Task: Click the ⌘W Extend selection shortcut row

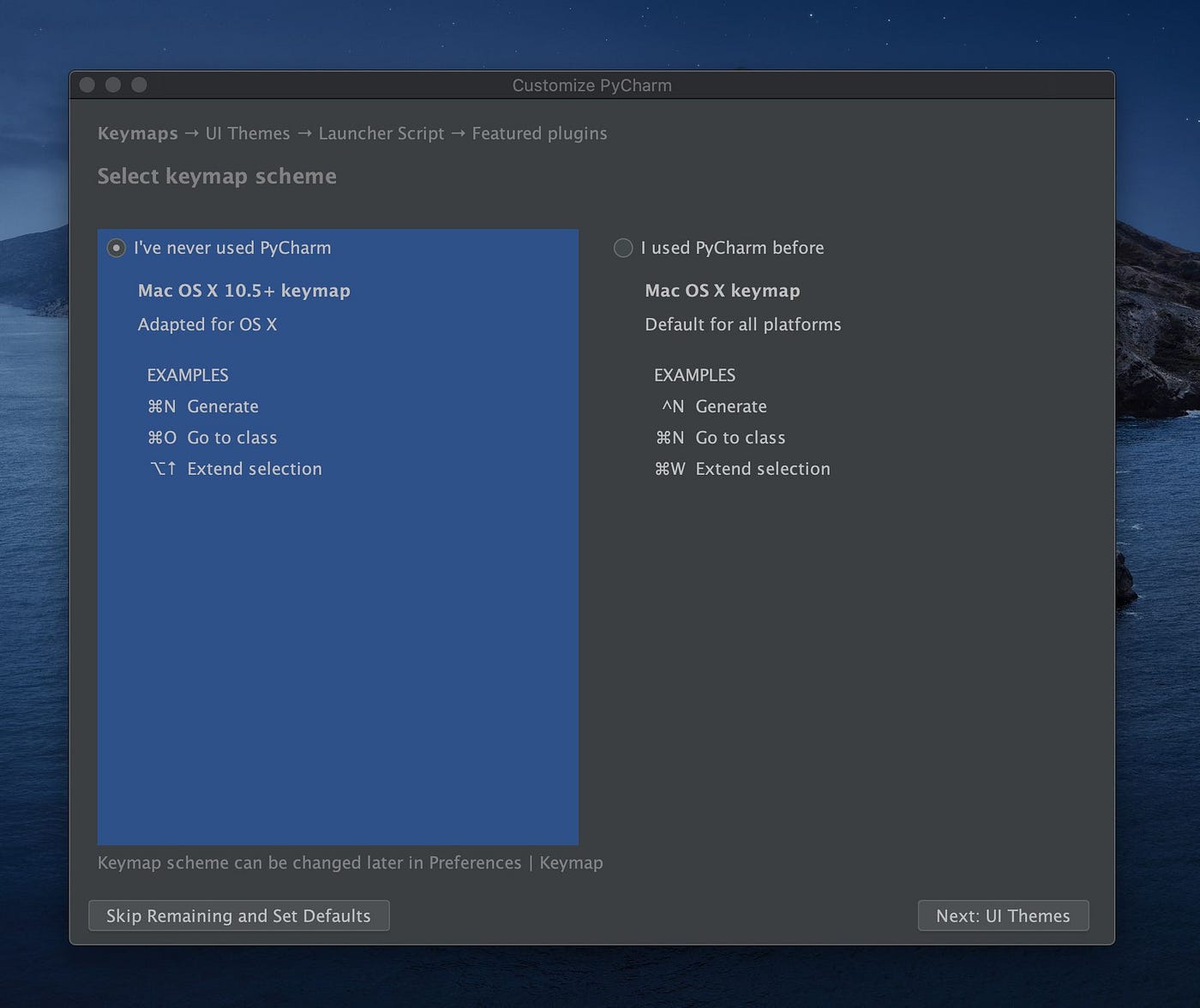Action: [x=742, y=469]
